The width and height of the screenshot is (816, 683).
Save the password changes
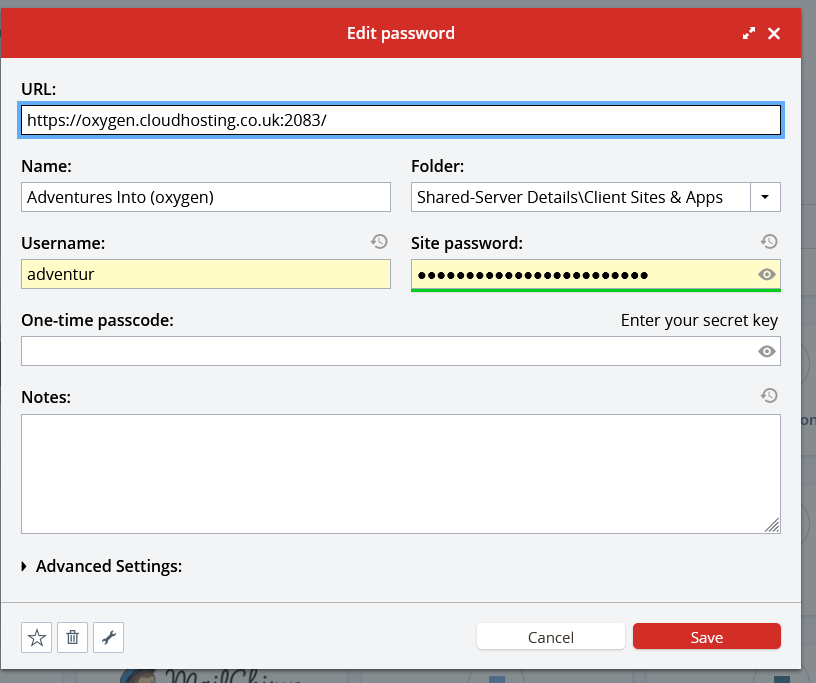click(x=706, y=637)
